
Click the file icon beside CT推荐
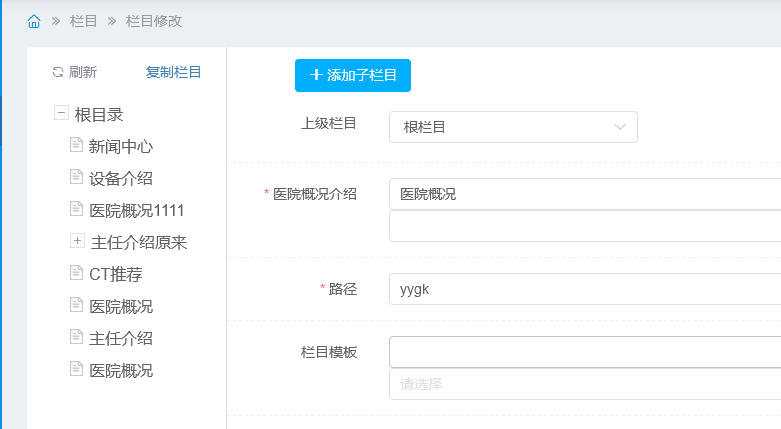pyautogui.click(x=76, y=273)
